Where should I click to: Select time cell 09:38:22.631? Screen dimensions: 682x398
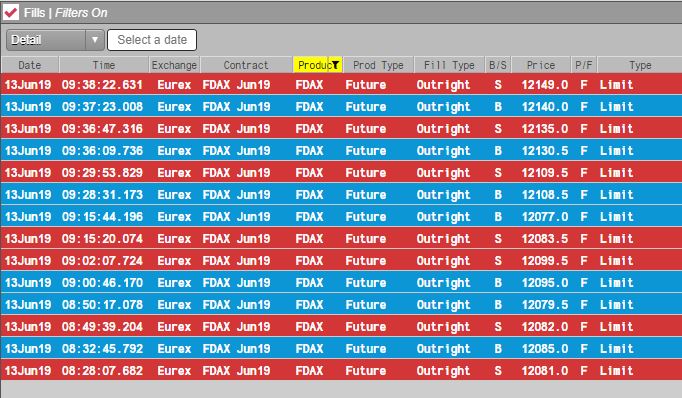(x=102, y=84)
